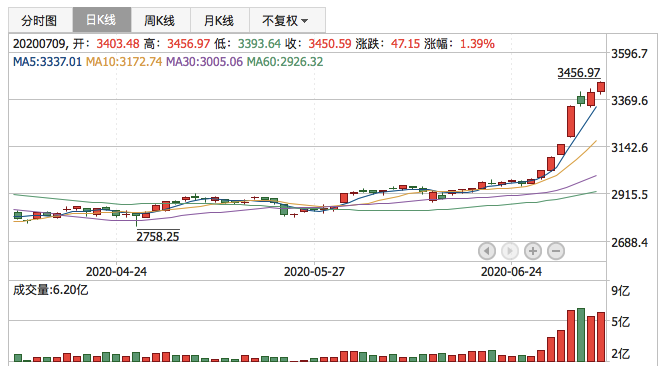
Task: Click the MA5:3337.01 indicator text
Action: (47, 62)
